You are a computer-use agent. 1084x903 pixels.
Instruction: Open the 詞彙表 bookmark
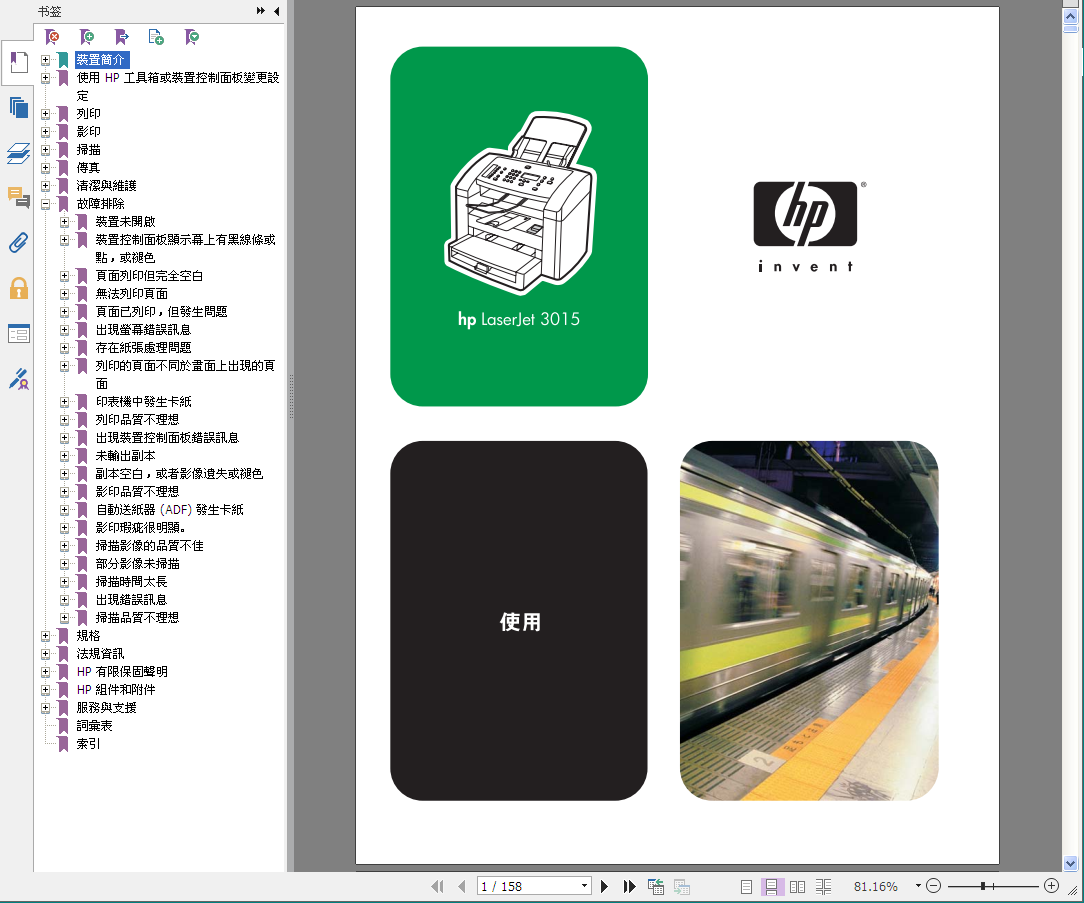pos(94,725)
